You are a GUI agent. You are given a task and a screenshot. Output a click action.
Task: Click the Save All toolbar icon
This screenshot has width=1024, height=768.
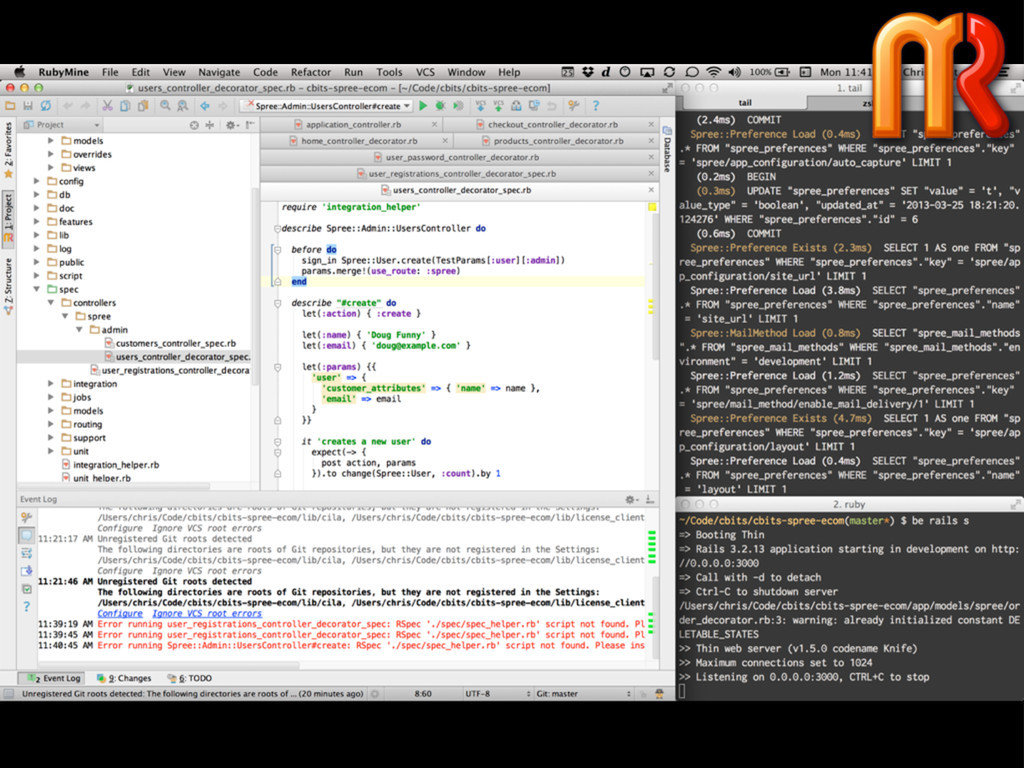tap(27, 106)
